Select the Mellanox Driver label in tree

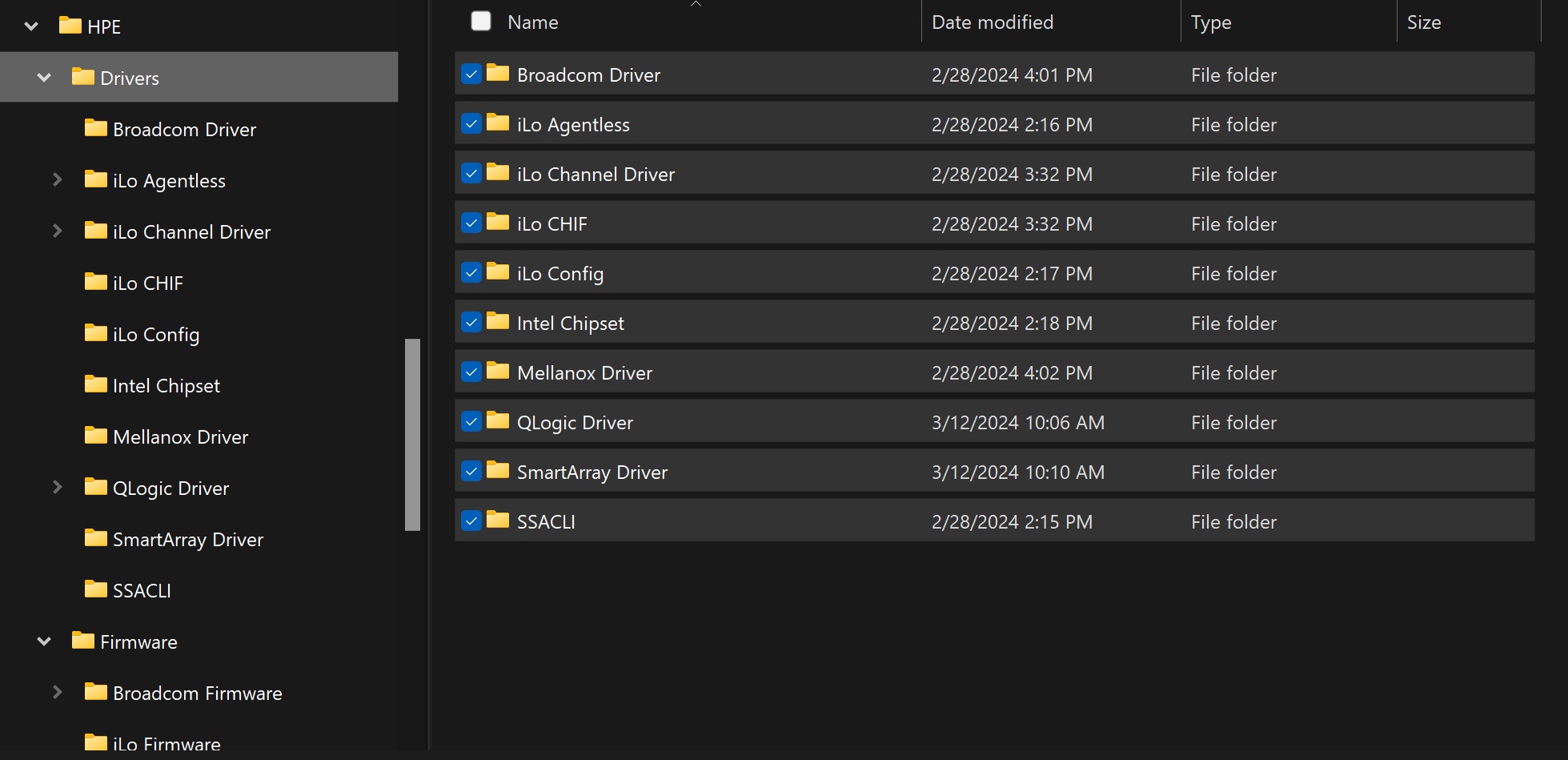click(x=181, y=436)
